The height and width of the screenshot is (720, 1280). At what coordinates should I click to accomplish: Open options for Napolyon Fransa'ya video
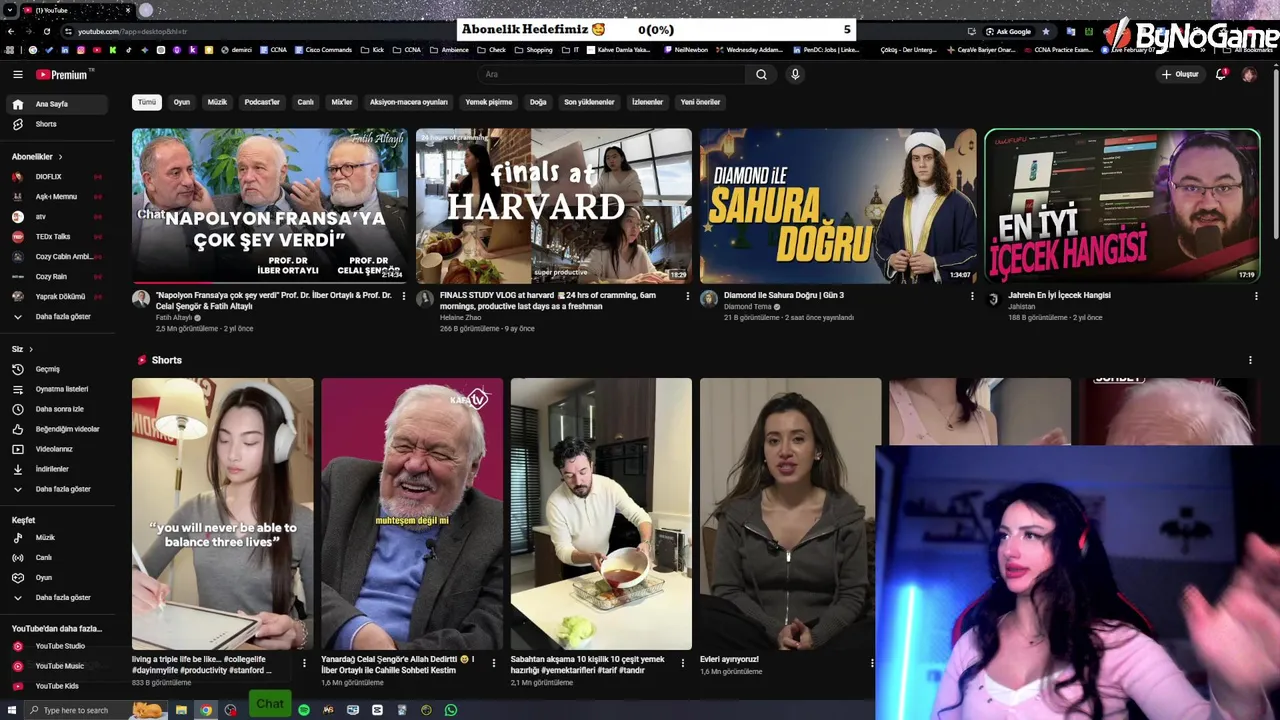(403, 296)
